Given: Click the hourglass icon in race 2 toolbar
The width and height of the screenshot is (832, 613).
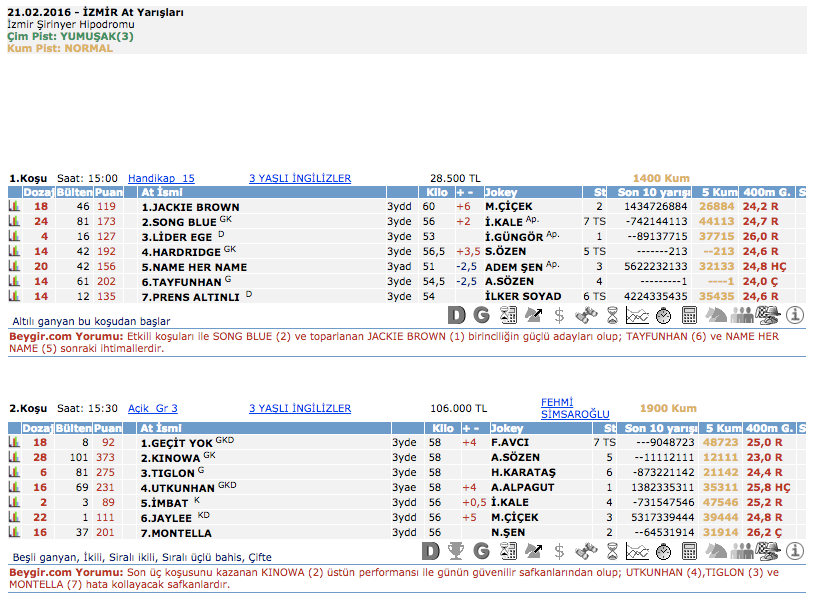Looking at the screenshot, I should click(611, 551).
